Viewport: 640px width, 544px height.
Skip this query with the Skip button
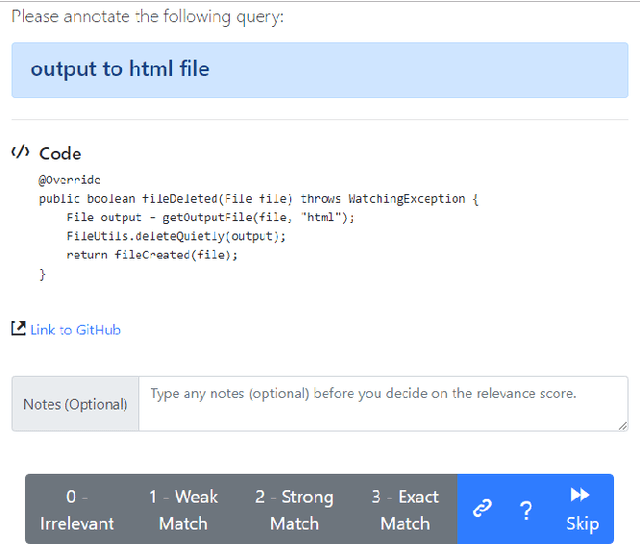pyautogui.click(x=582, y=509)
